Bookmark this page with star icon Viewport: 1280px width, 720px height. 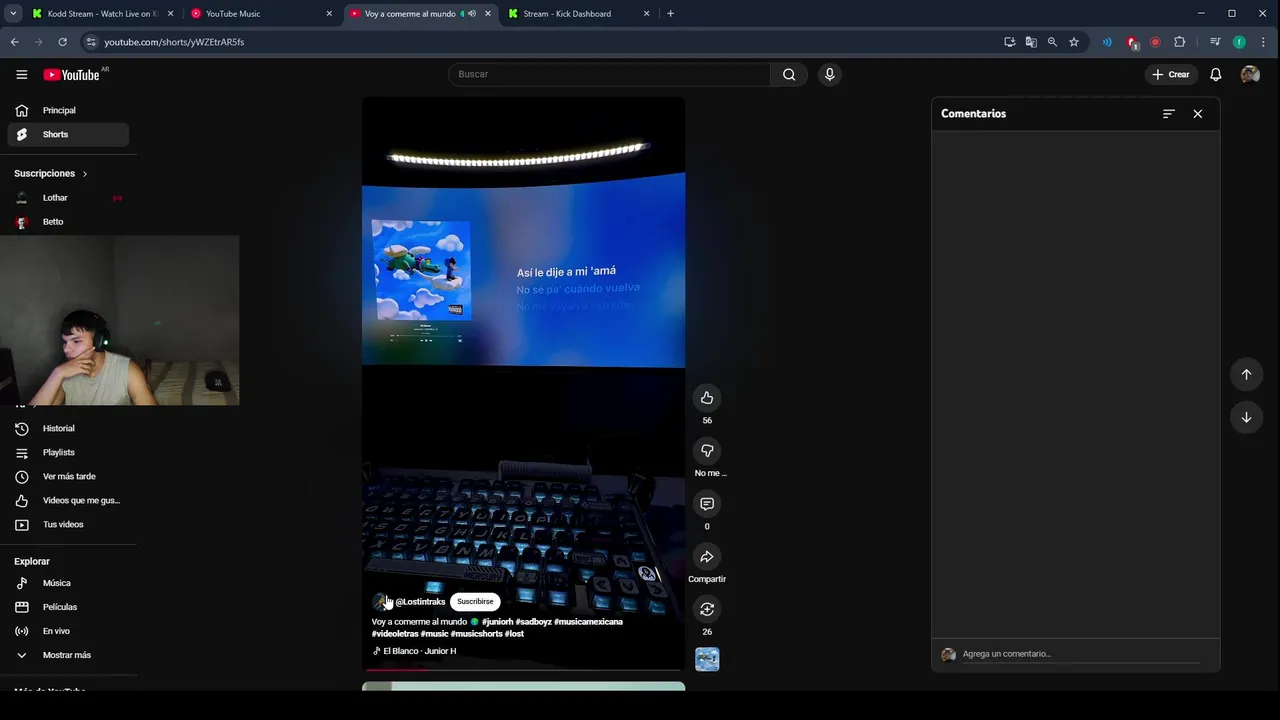(x=1074, y=42)
